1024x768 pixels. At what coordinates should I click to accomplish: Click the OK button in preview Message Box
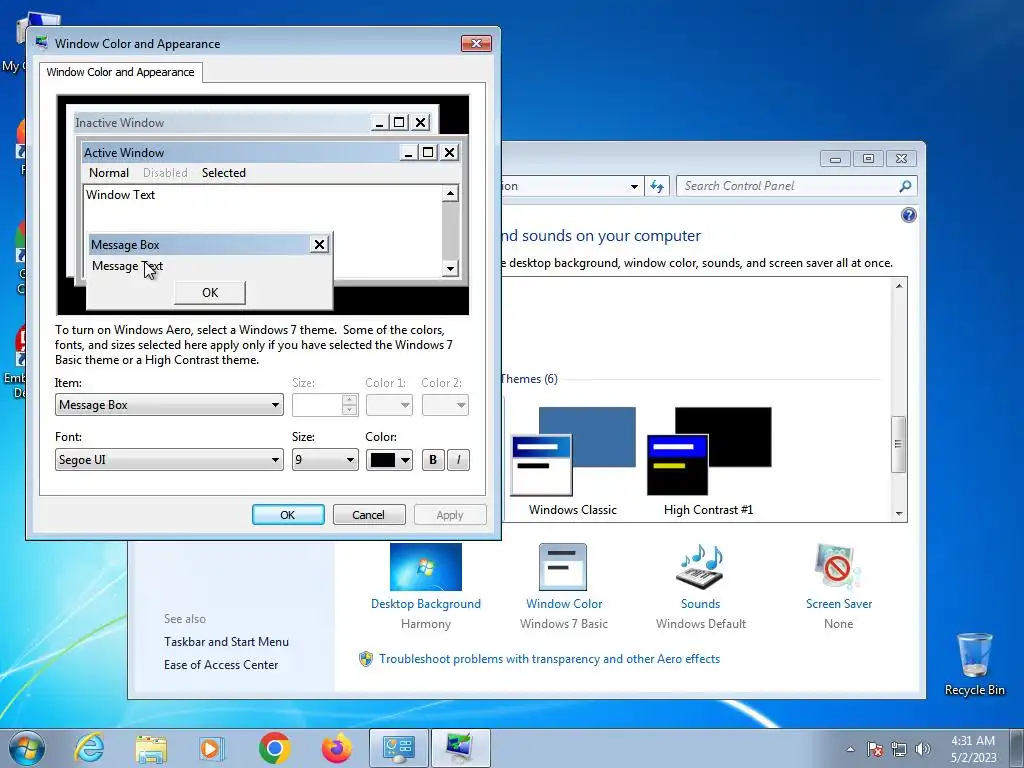click(x=210, y=293)
